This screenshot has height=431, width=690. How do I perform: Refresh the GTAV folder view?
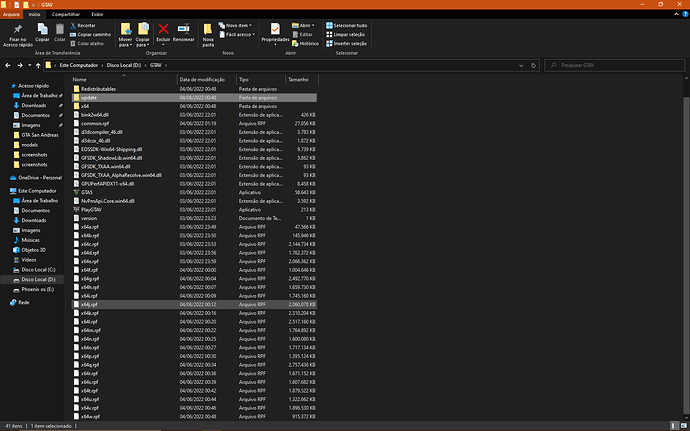(x=533, y=65)
